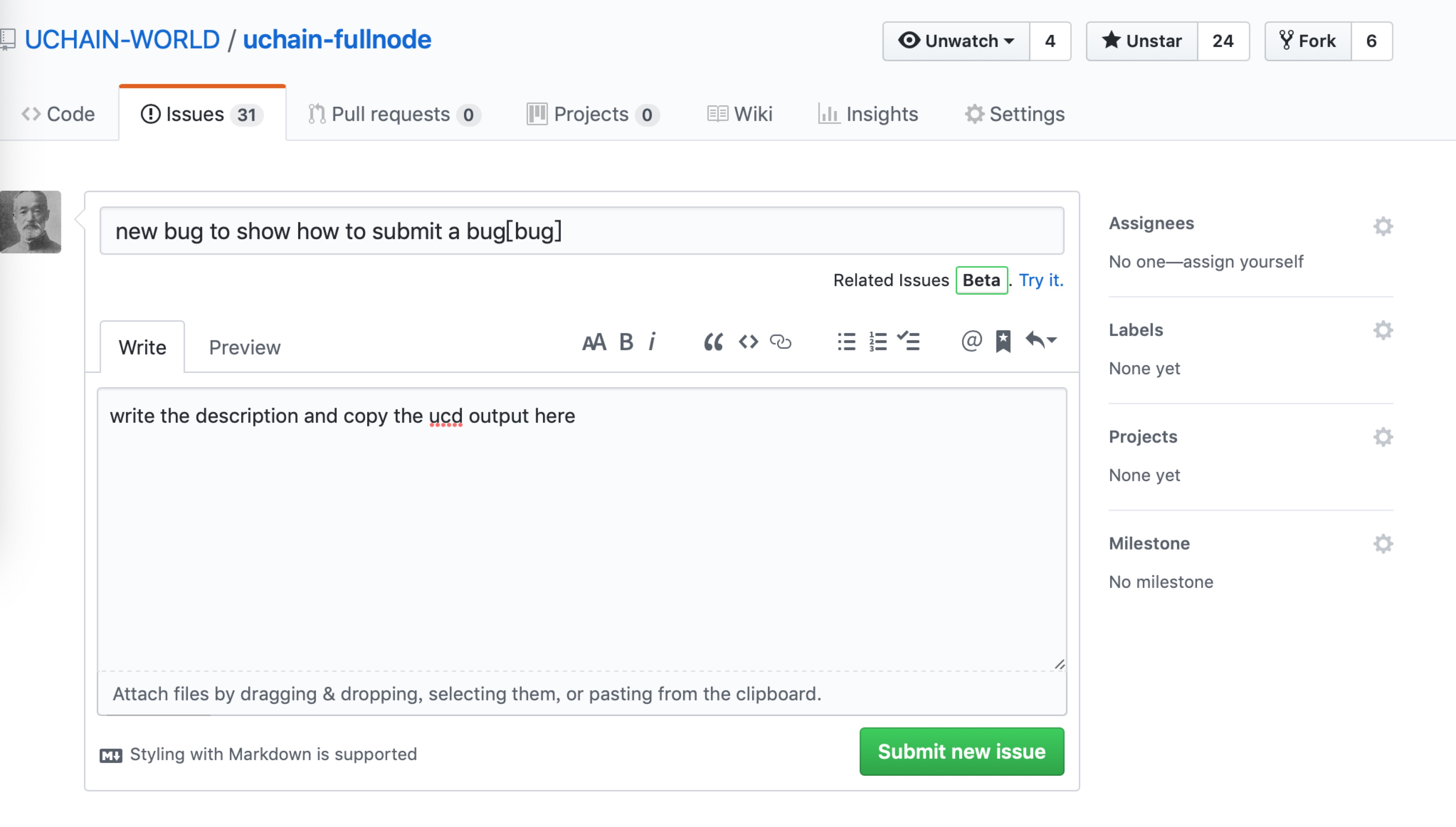
Task: Insert a numbered list
Action: pyautogui.click(x=877, y=342)
